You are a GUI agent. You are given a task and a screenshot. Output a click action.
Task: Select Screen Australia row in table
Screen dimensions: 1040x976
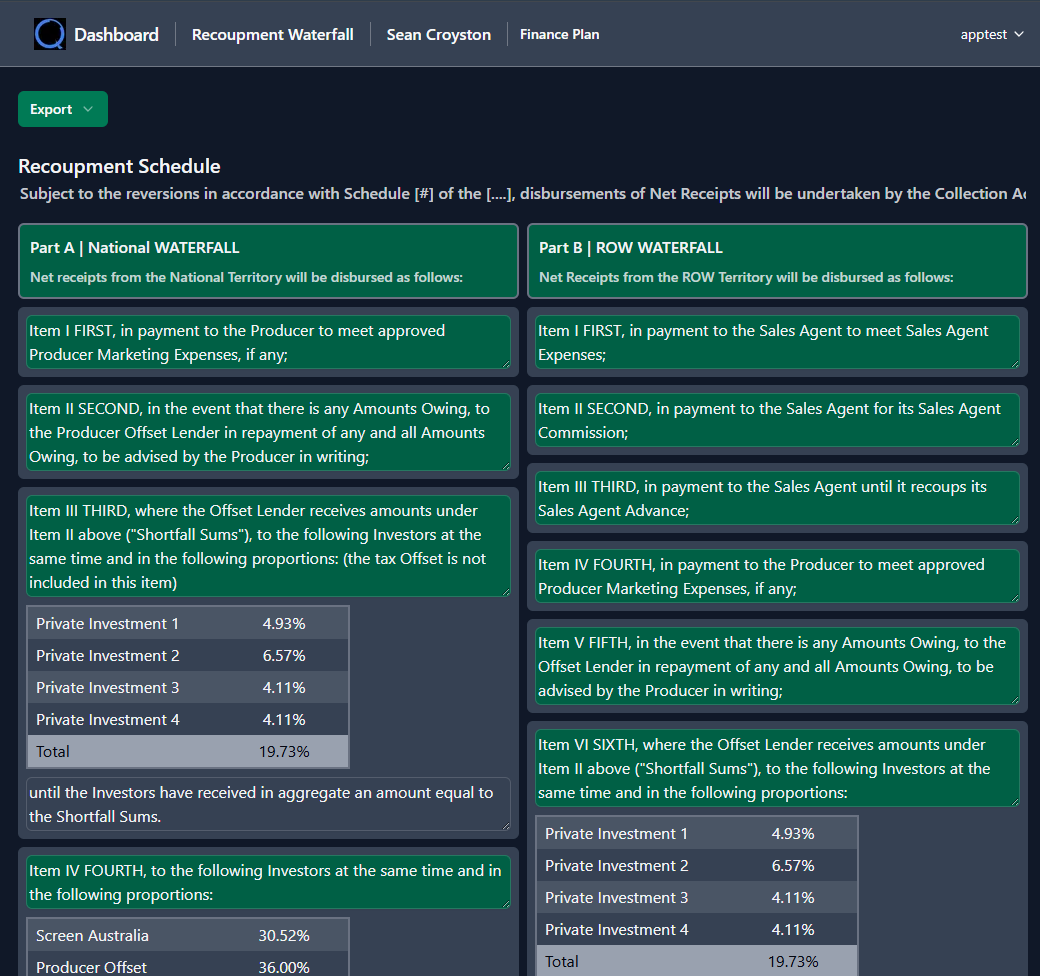pos(188,935)
